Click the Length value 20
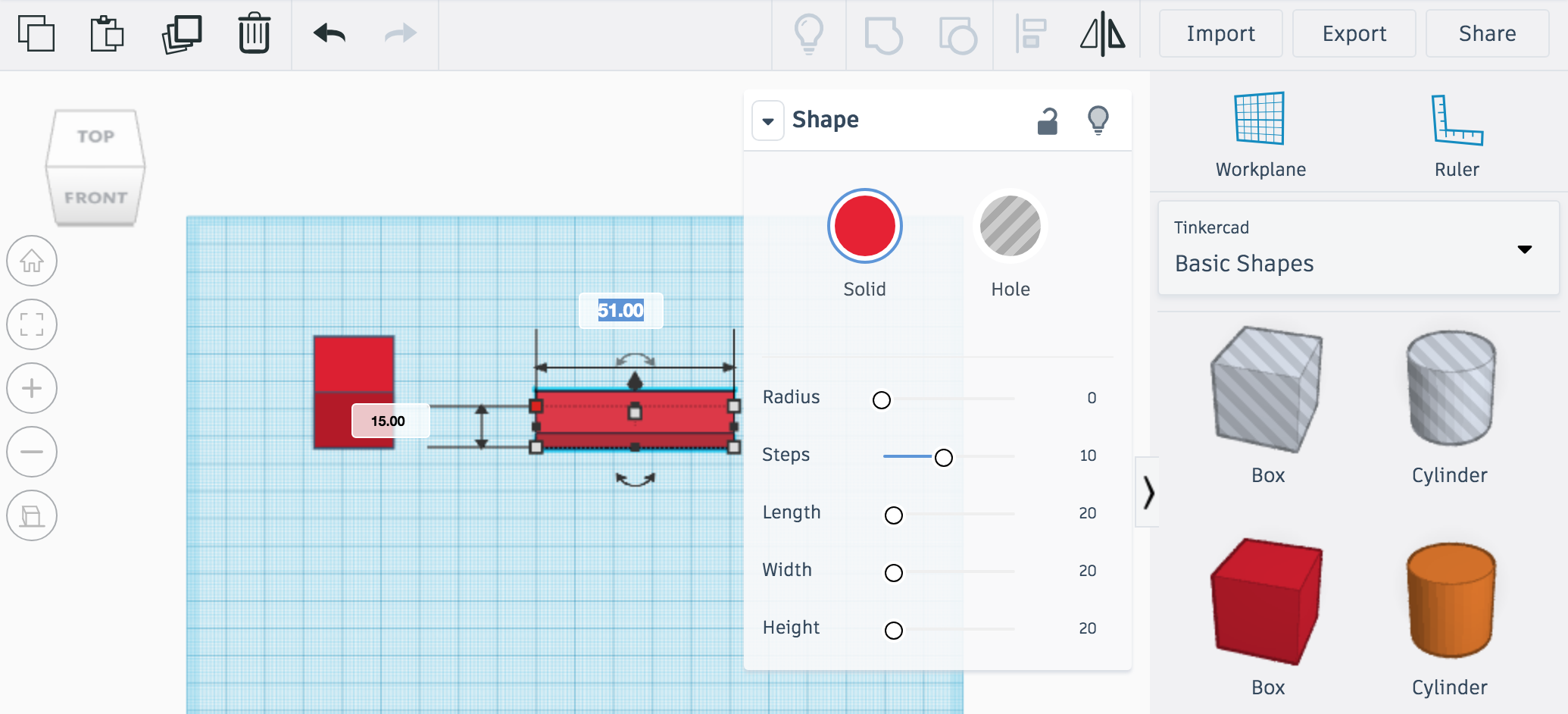The width and height of the screenshot is (1568, 714). [1088, 513]
